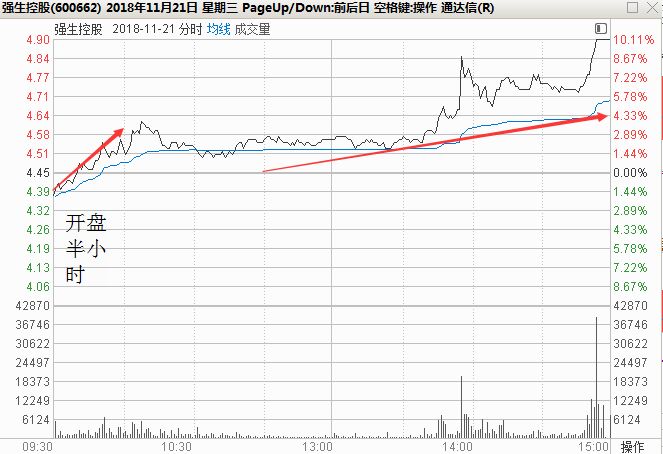663x454 pixels.
Task: Click the 0.00% baseline percentage label
Action: click(x=632, y=173)
